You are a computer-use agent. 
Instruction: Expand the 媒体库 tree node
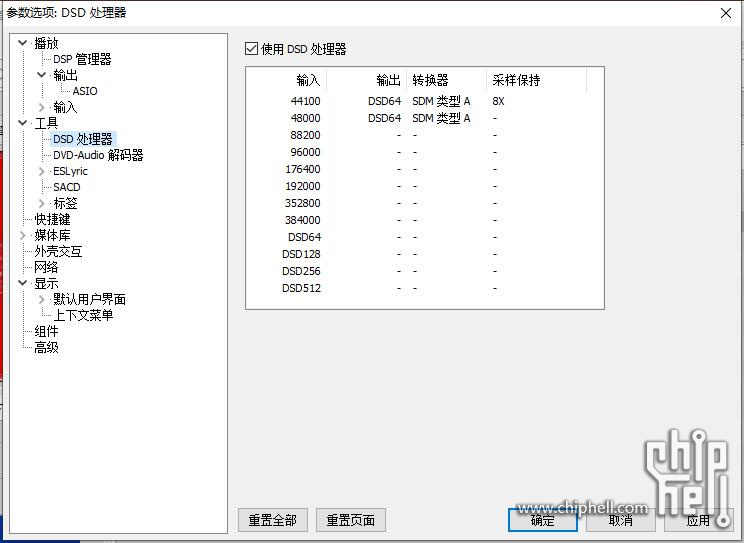[22, 235]
